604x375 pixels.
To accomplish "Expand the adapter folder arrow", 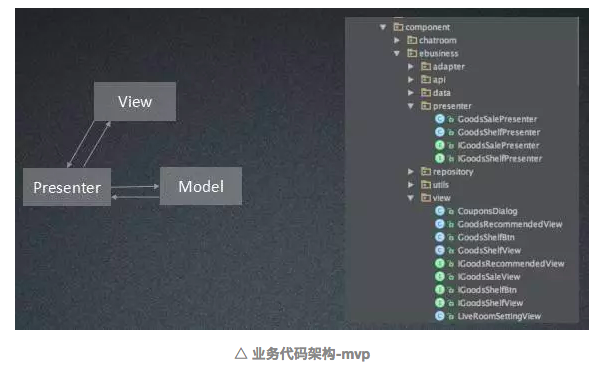I will tap(411, 67).
